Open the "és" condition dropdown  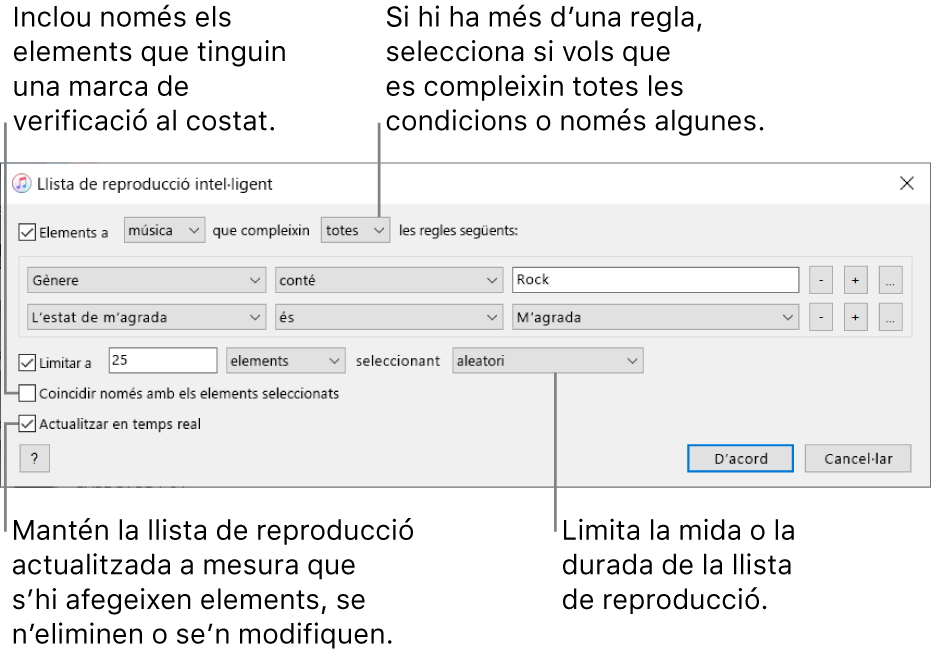point(388,317)
